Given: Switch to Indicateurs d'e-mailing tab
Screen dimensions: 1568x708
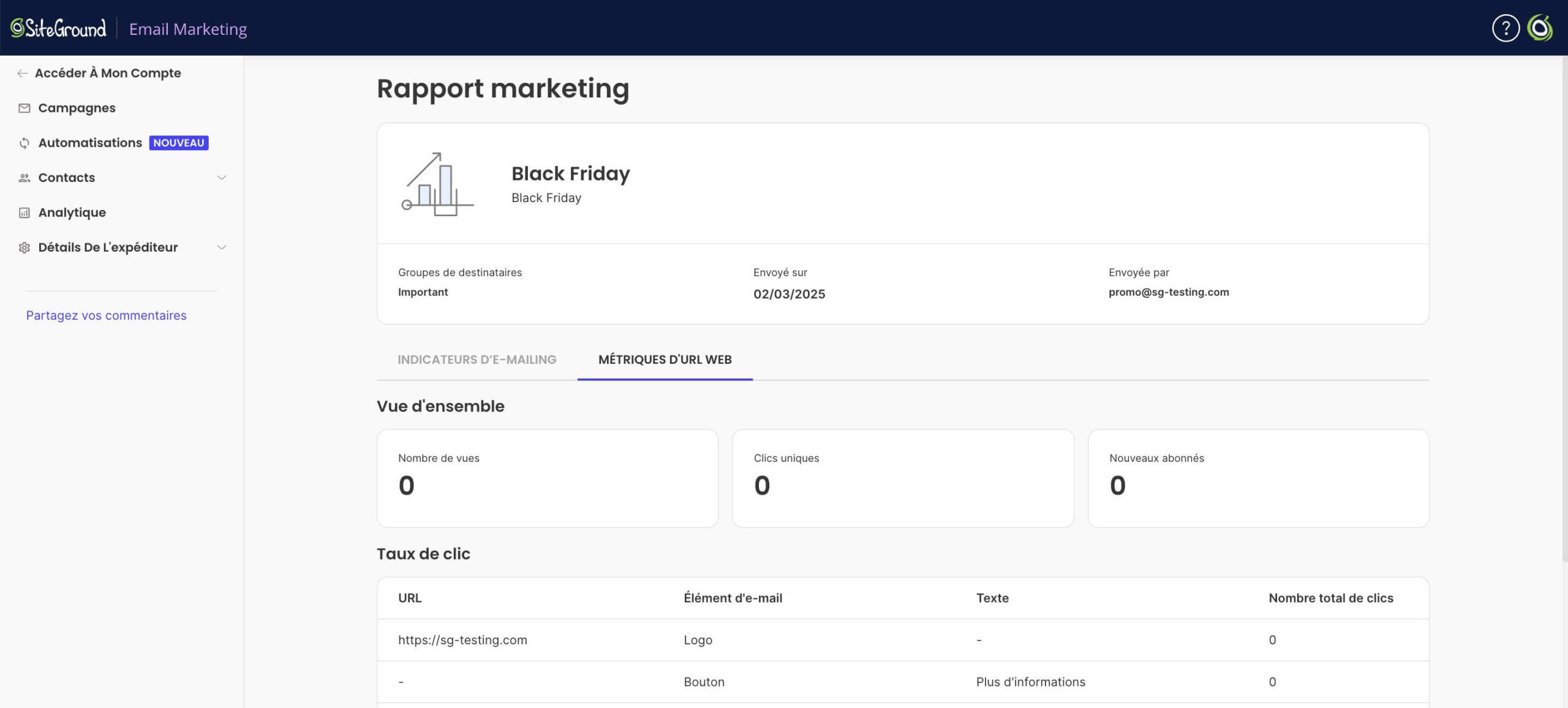Looking at the screenshot, I should click(477, 360).
